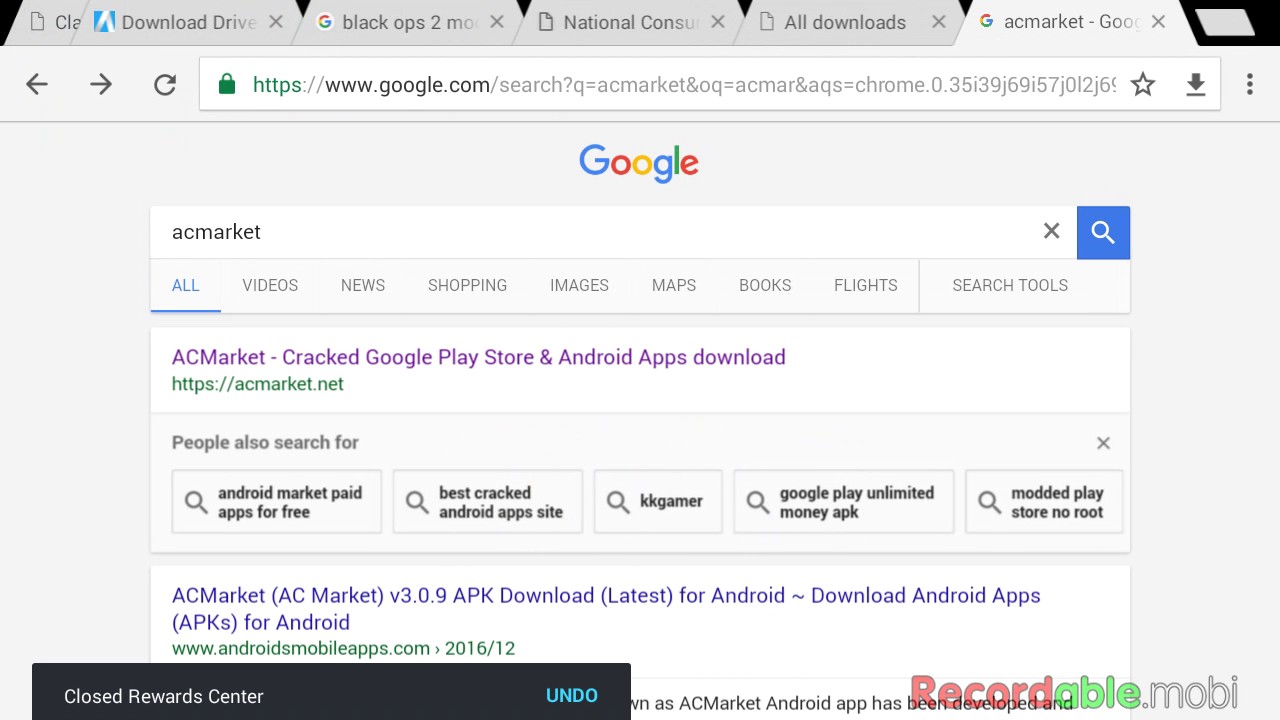Dismiss the People also search for panel
The width and height of the screenshot is (1280, 720).
[1103, 443]
